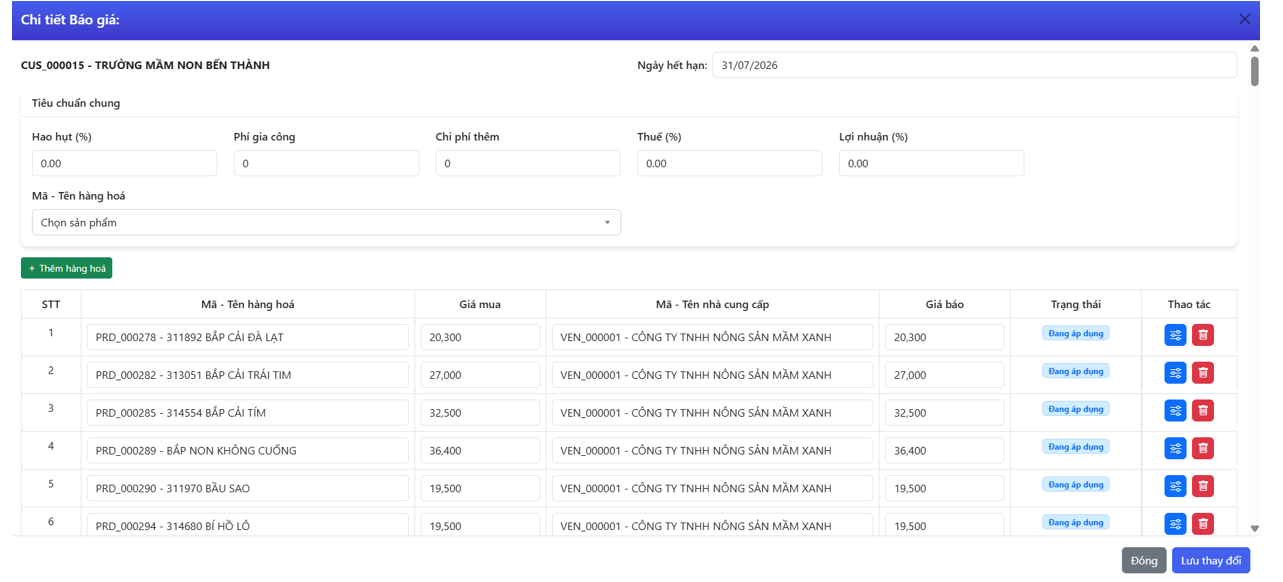Screen dimensions: 1283x582
Task: Edit the Ngày hết hạn date field
Action: pos(974,65)
